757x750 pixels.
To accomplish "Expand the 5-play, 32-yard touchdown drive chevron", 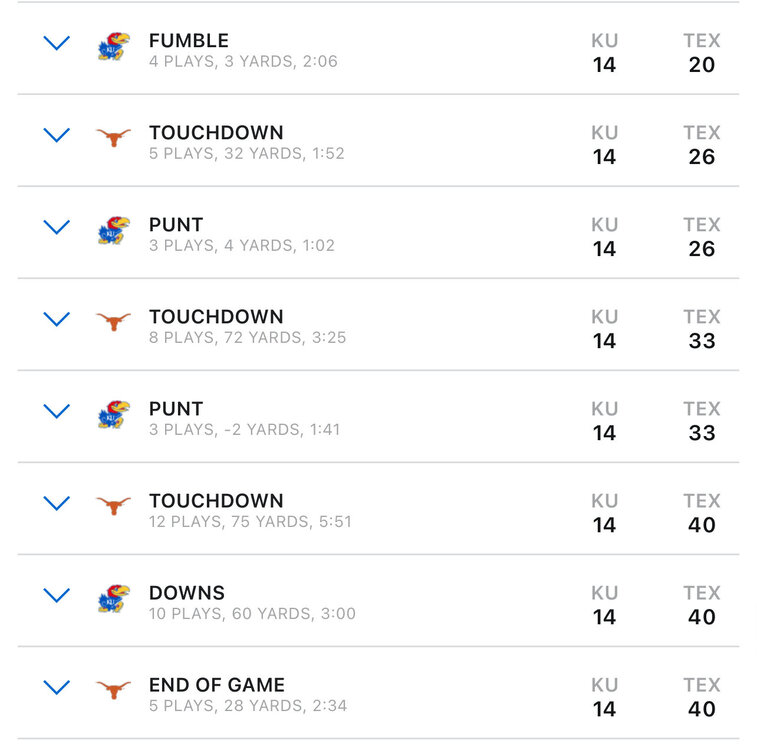I will 57,136.
